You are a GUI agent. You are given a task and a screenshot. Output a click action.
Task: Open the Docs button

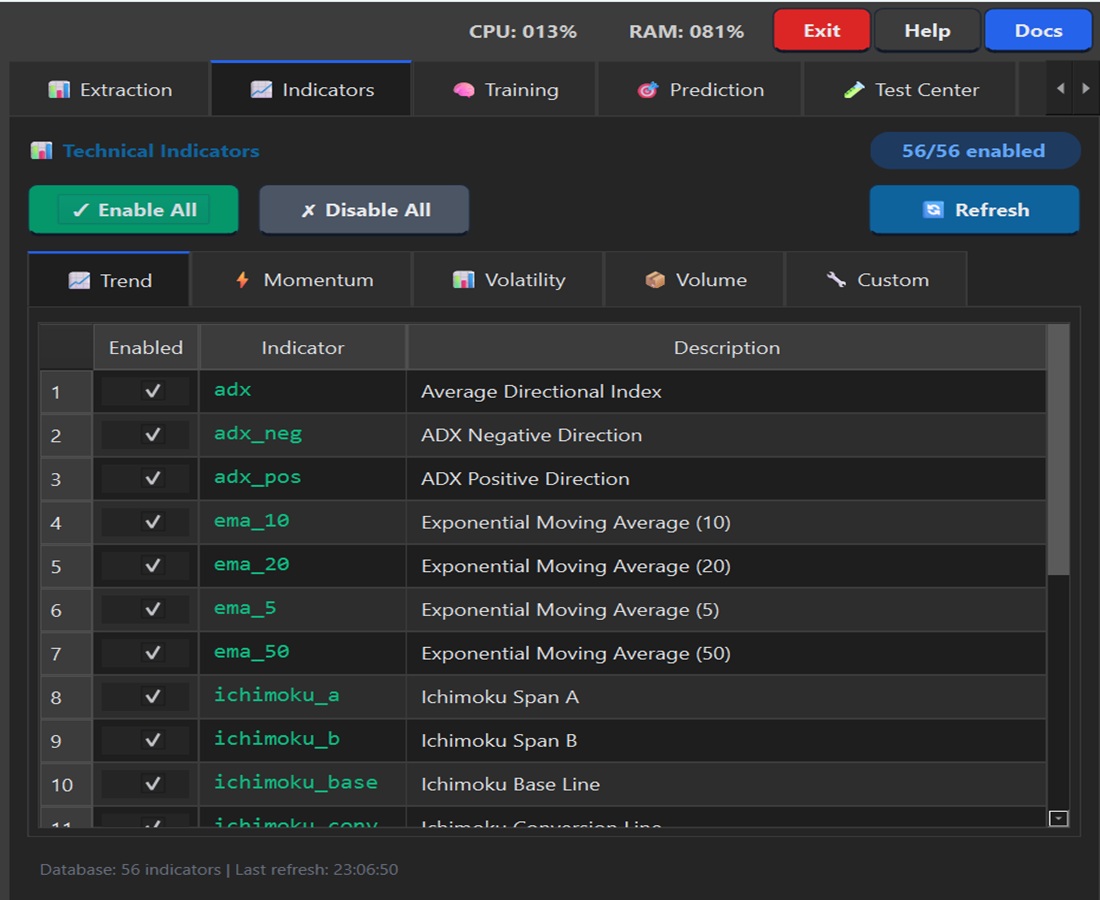(1038, 31)
